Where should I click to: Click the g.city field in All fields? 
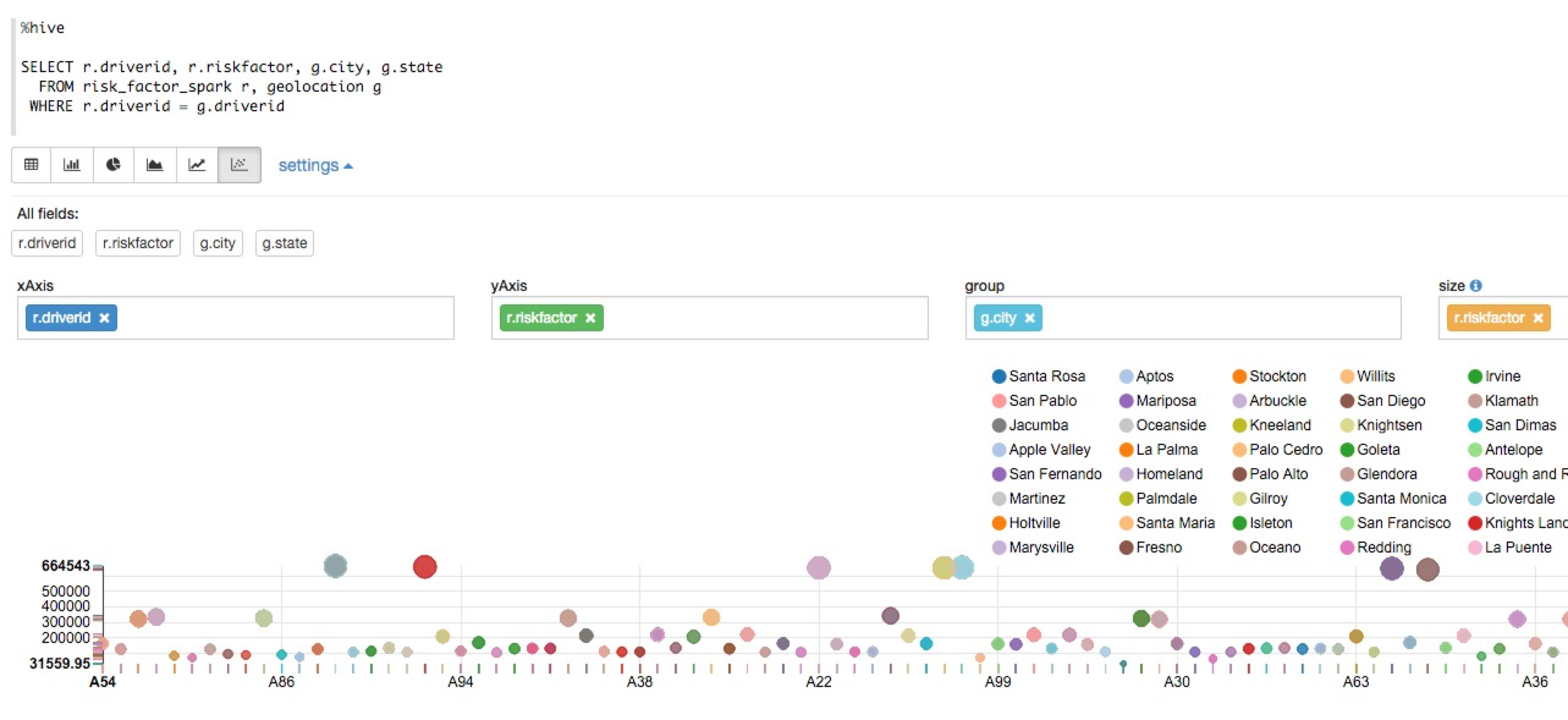(218, 243)
